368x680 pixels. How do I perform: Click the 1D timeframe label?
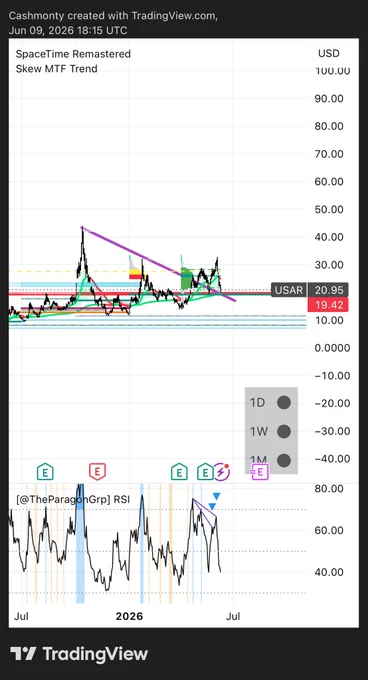(257, 403)
